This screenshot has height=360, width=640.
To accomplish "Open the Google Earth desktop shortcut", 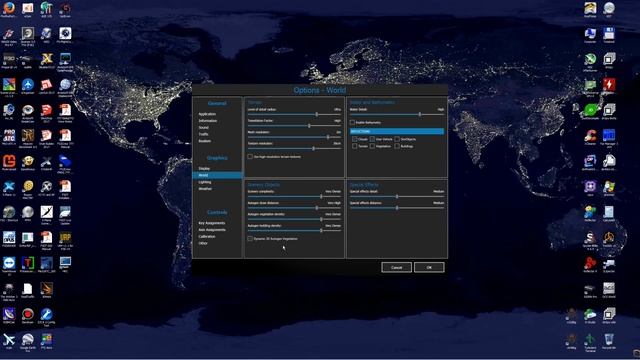I will (28, 339).
